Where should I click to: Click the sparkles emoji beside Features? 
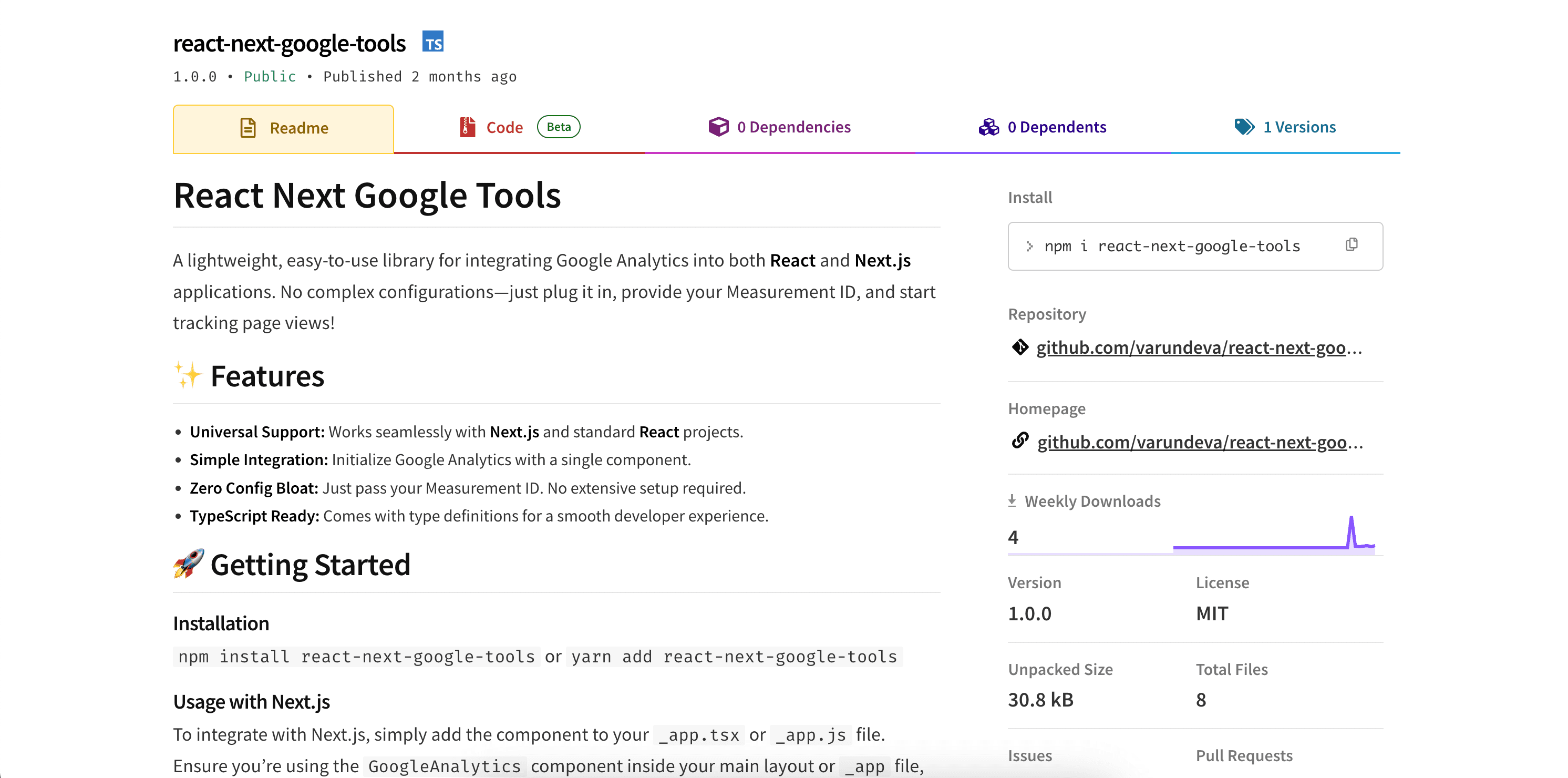click(188, 374)
